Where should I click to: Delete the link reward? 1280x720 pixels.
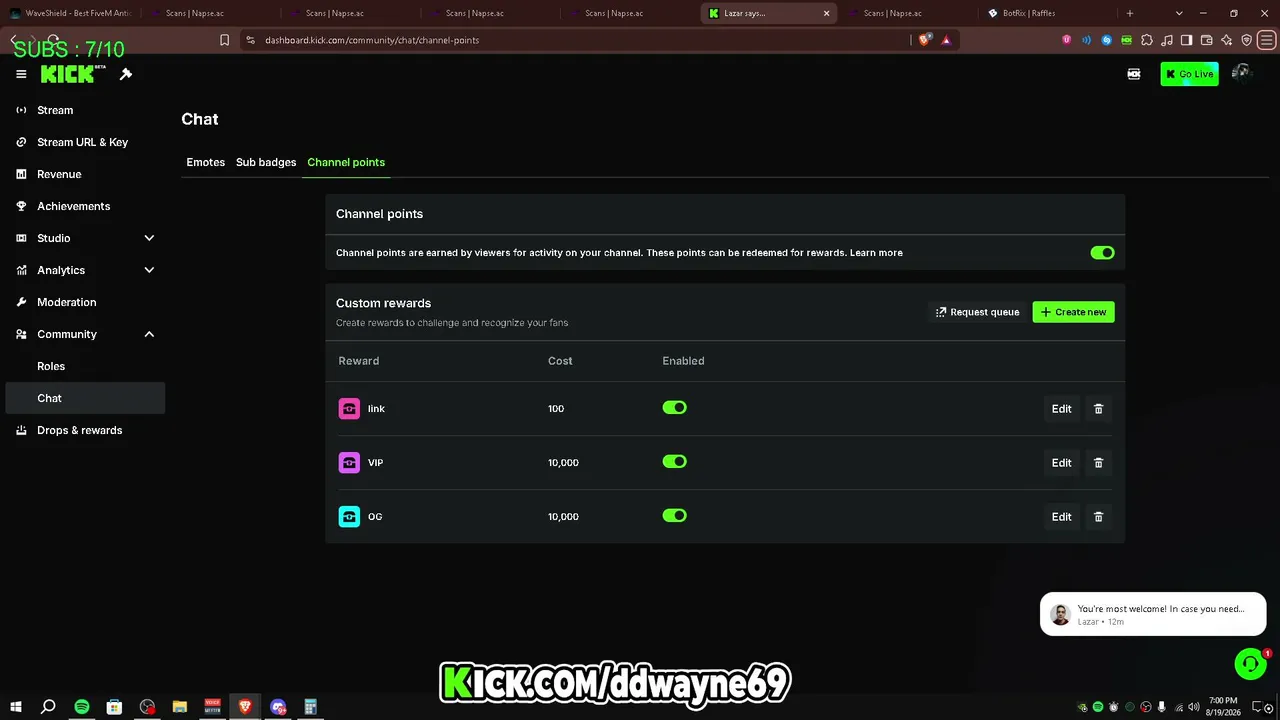tap(1098, 409)
